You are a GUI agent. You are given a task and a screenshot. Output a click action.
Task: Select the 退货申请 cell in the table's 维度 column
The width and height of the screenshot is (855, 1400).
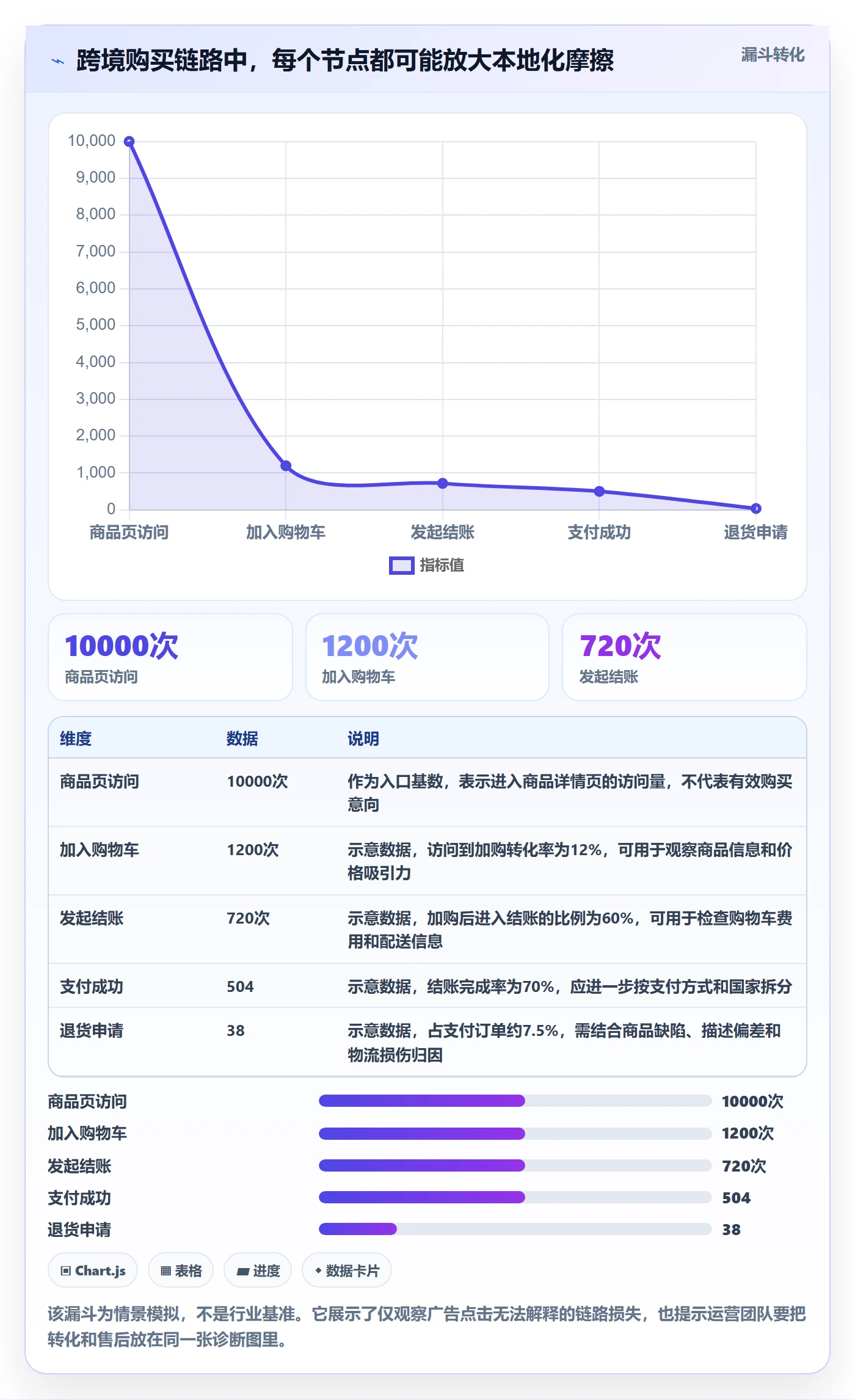coord(92,1030)
